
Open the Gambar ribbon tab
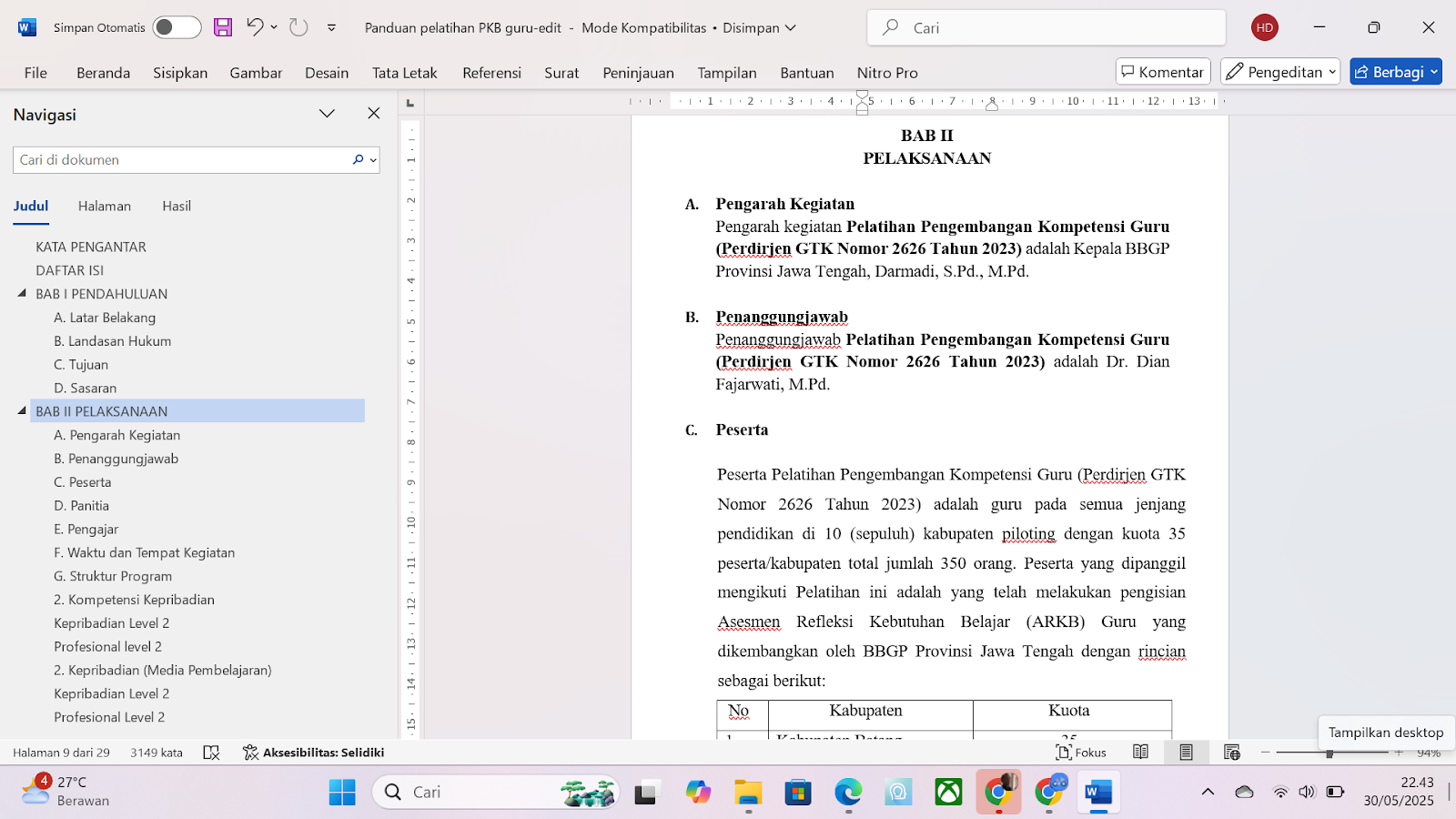[x=256, y=73]
